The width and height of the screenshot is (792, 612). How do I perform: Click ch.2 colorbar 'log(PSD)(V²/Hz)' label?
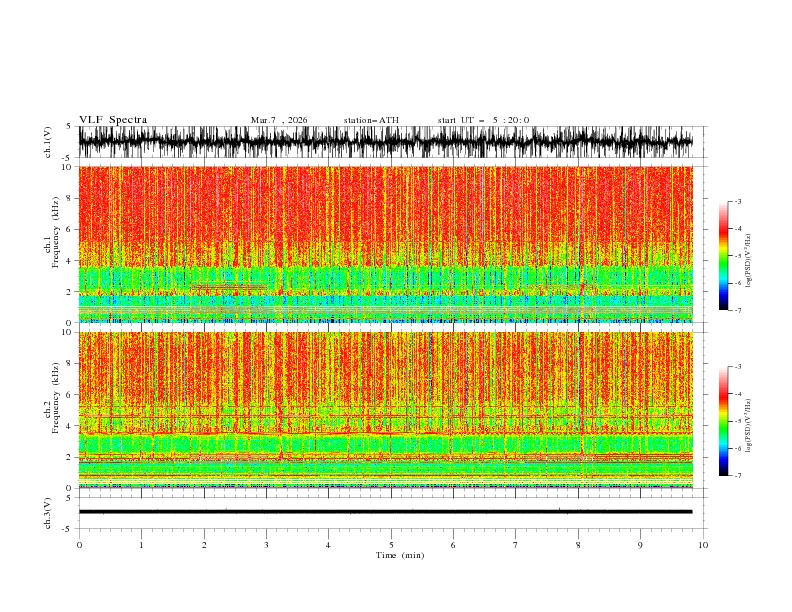pos(749,426)
